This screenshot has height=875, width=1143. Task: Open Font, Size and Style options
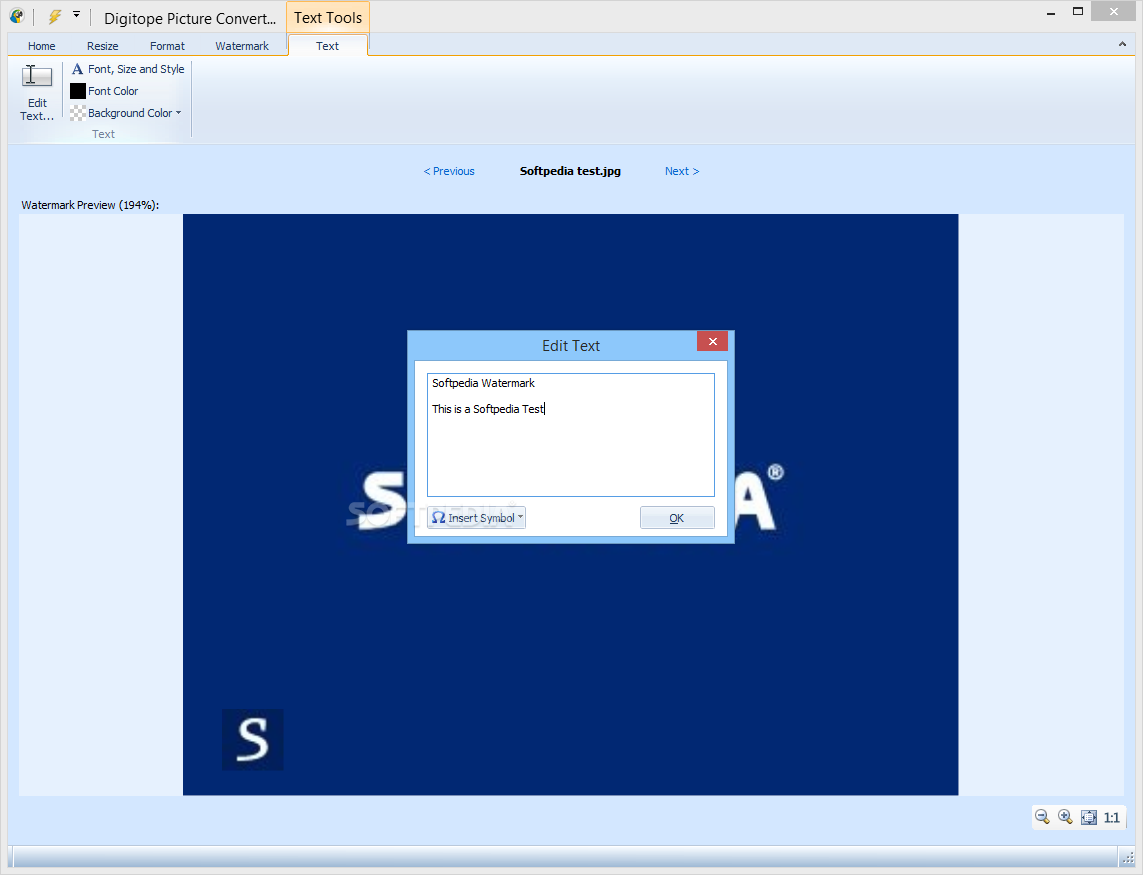tap(128, 69)
